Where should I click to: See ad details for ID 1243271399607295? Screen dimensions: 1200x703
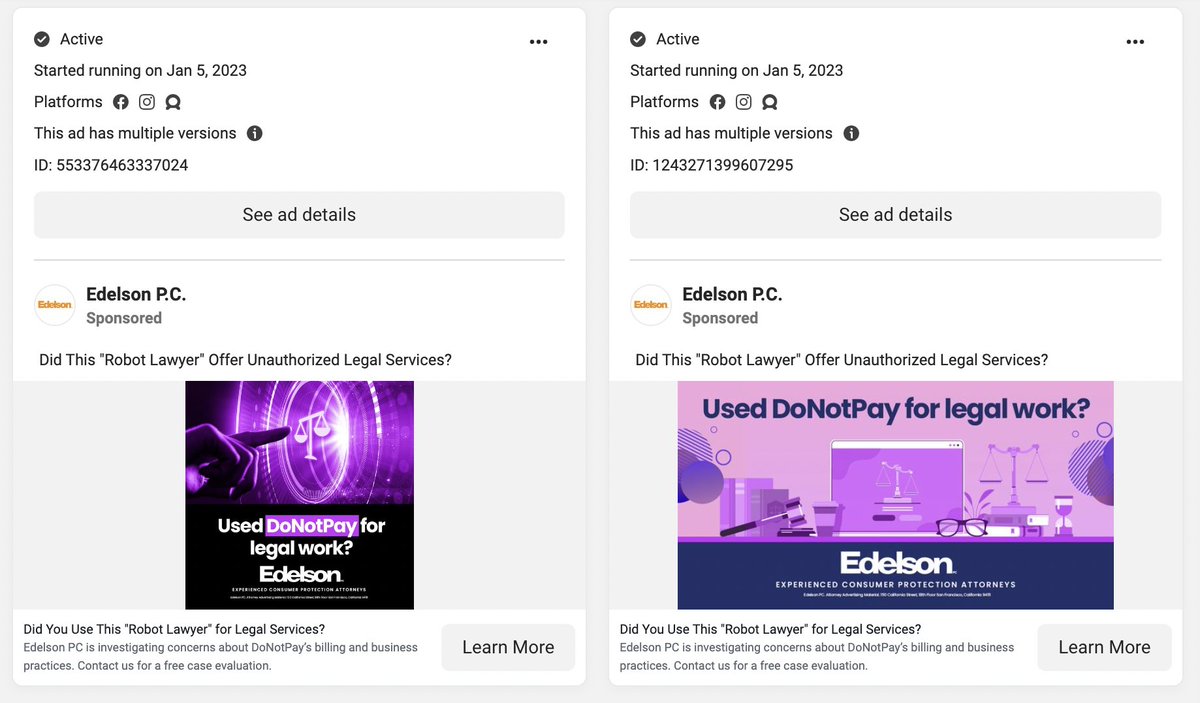tap(895, 215)
